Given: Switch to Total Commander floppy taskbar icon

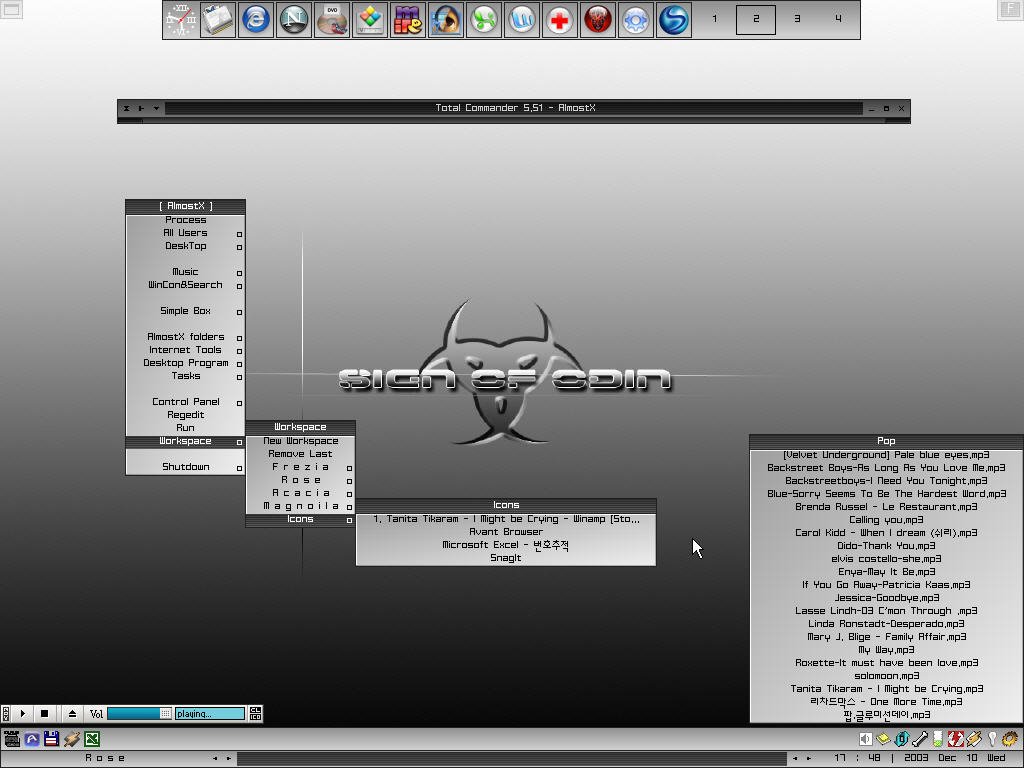Looking at the screenshot, I should point(52,739).
